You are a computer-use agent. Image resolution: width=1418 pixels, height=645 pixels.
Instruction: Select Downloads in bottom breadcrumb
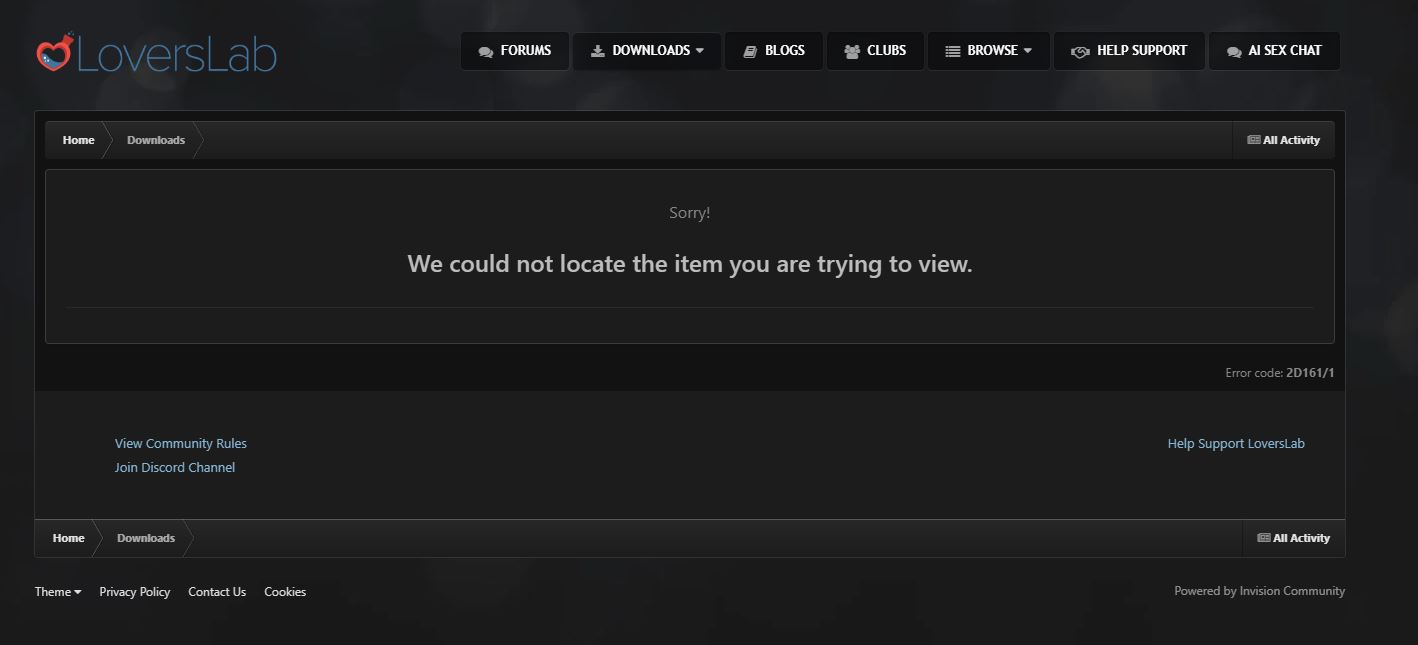click(x=146, y=538)
